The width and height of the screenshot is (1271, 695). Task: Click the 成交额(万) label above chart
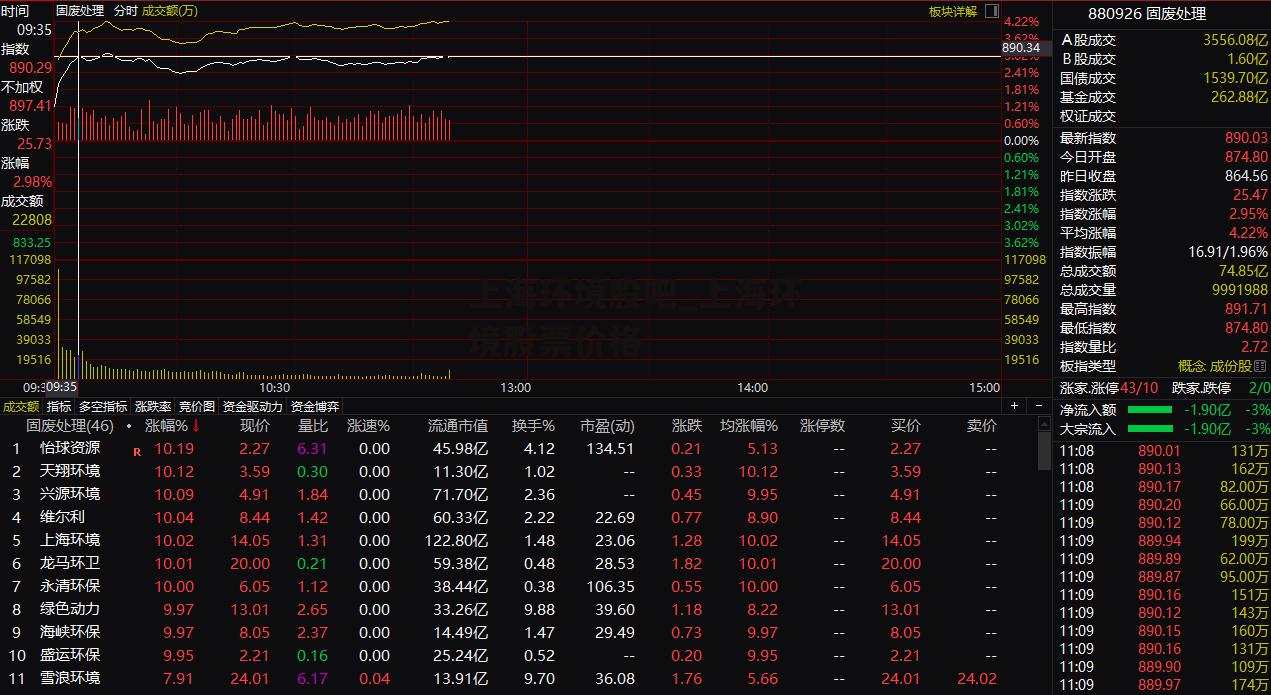(x=170, y=11)
